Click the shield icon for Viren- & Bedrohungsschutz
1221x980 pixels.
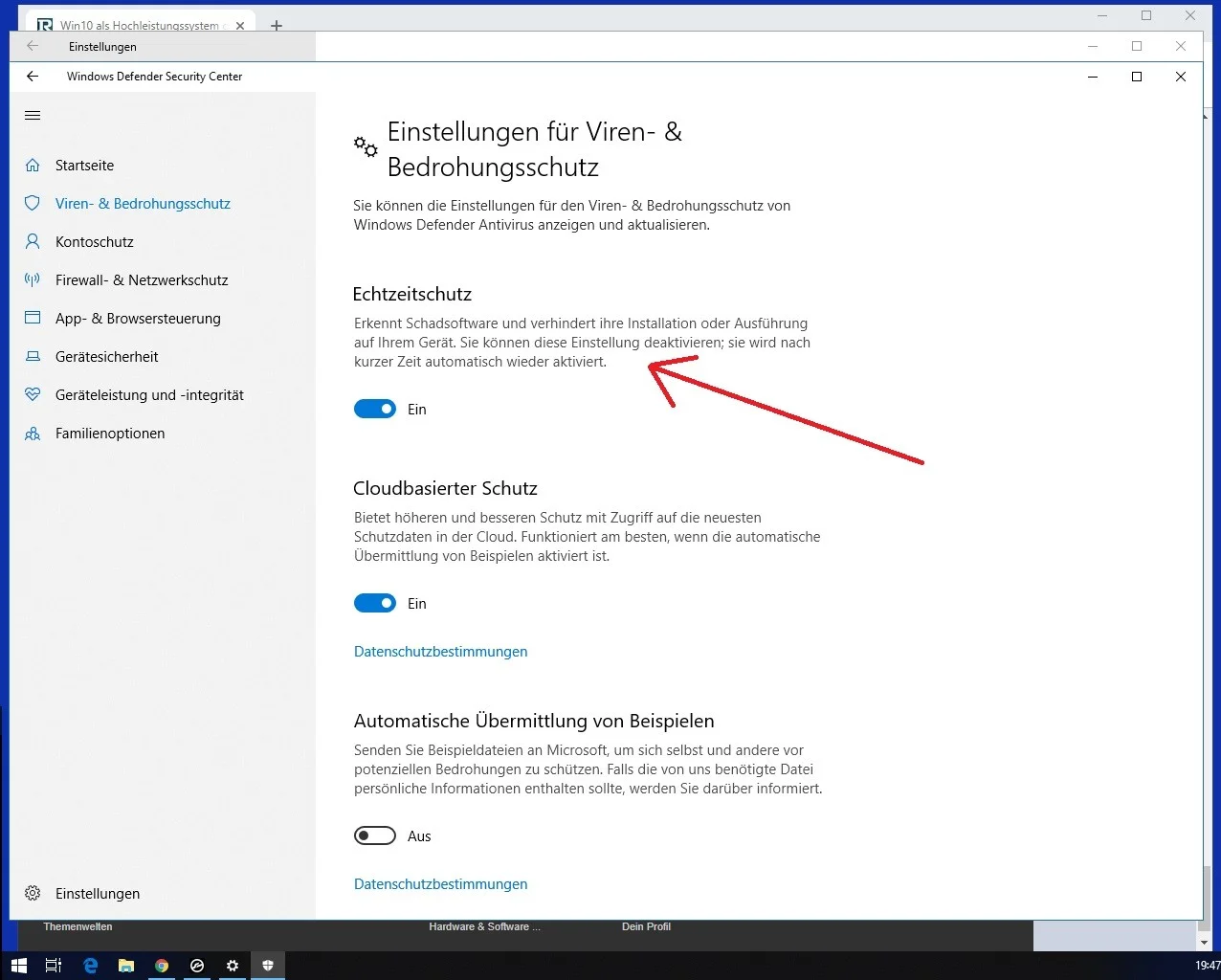click(x=33, y=204)
